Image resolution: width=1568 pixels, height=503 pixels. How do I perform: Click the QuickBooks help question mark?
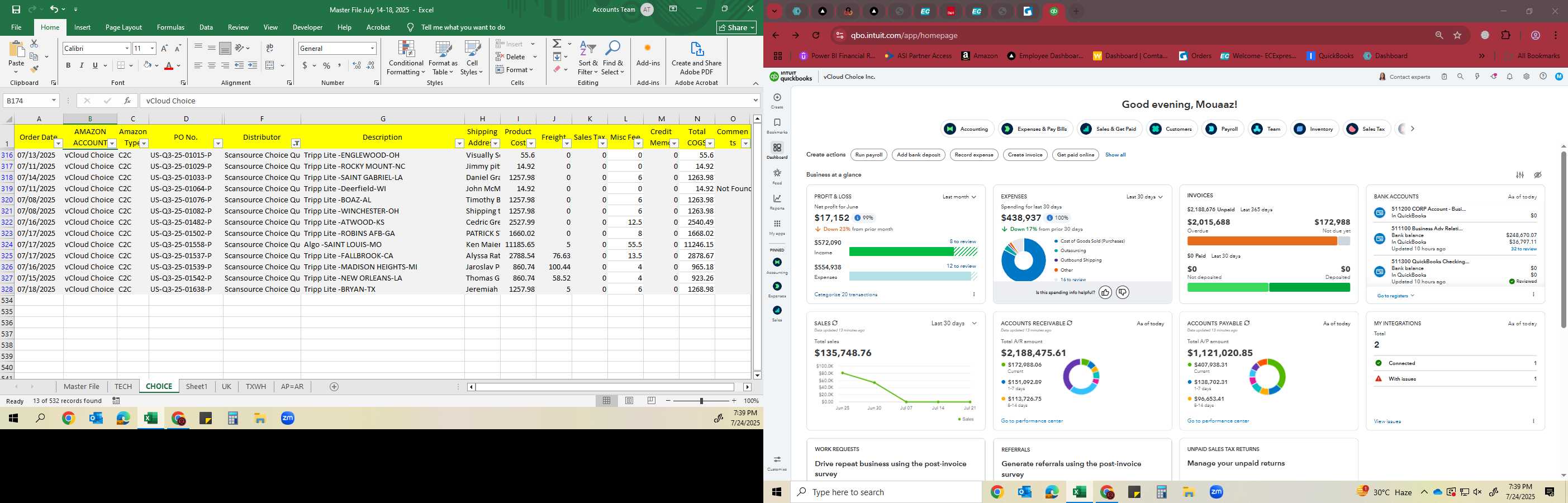click(x=1542, y=77)
